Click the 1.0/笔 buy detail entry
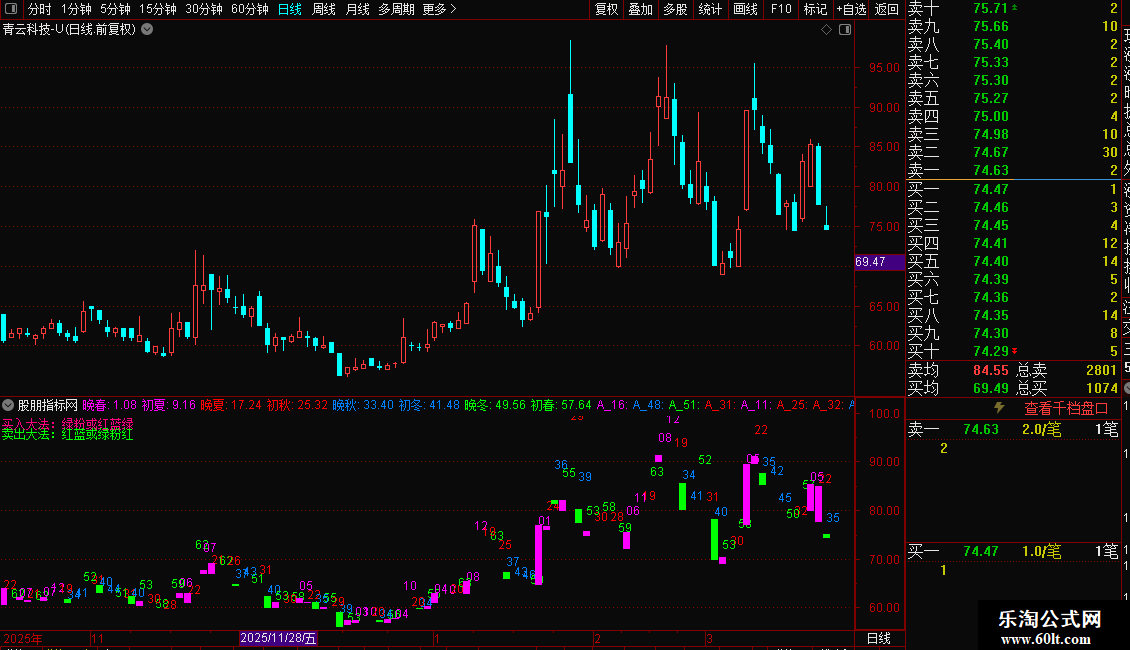This screenshot has height=650, width=1130. pos(1041,551)
